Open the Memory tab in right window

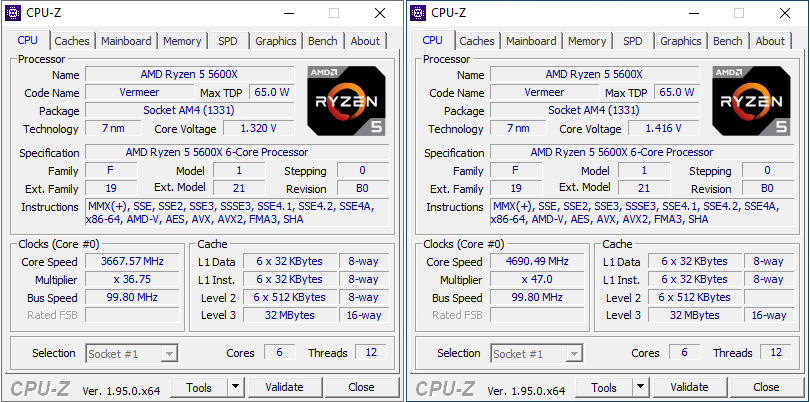[x=587, y=41]
